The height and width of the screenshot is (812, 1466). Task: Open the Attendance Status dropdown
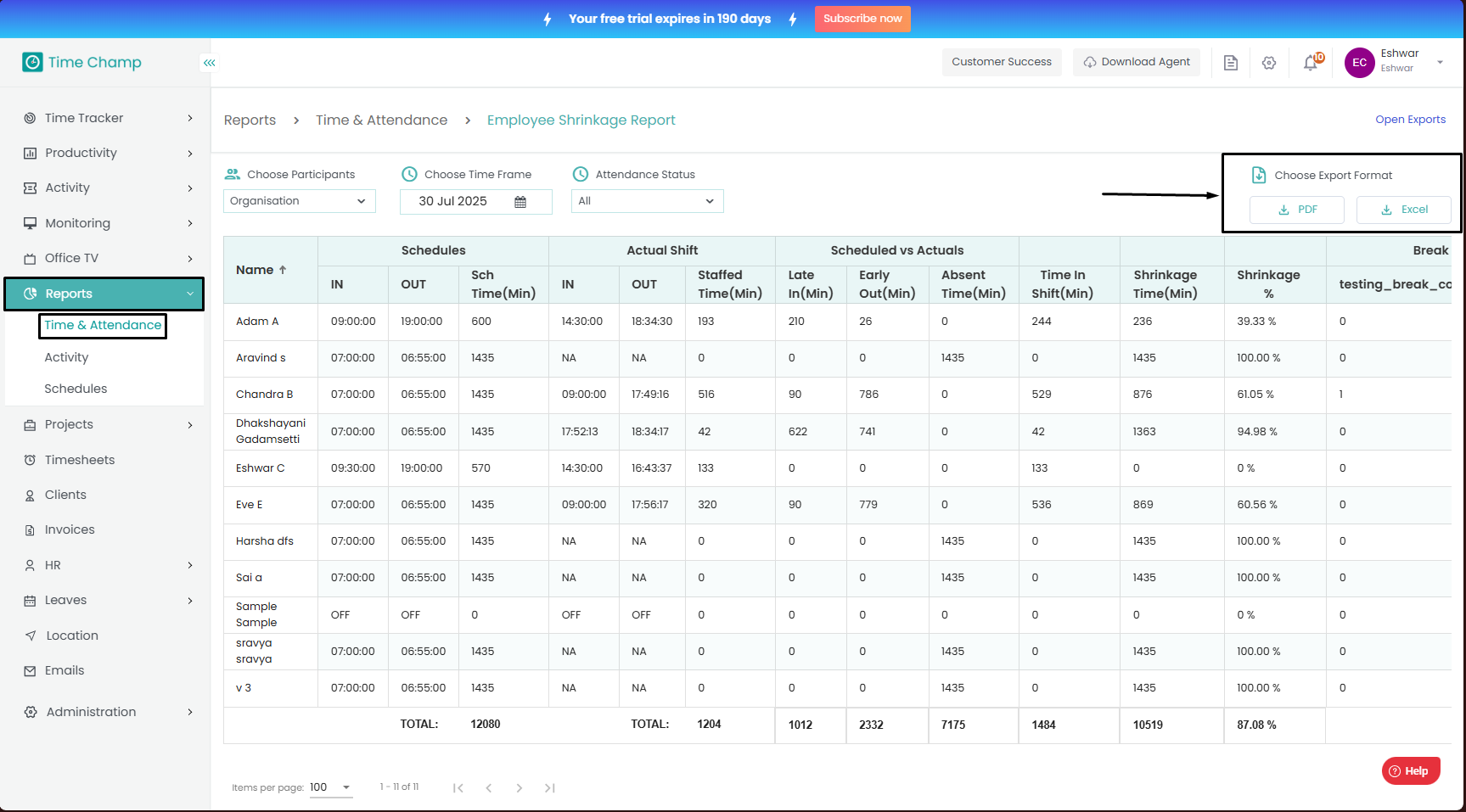click(647, 201)
